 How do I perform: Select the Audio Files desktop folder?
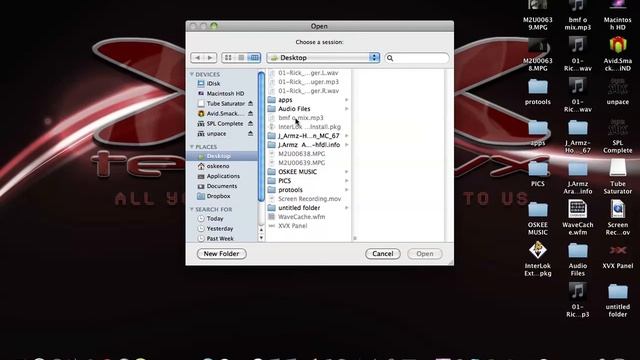pyautogui.click(x=578, y=260)
